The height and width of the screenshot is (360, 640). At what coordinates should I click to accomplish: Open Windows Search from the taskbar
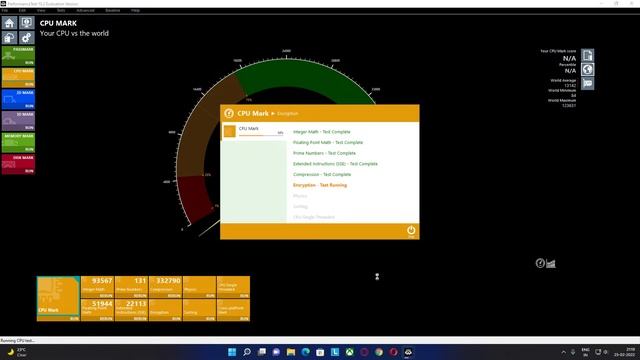click(x=247, y=352)
